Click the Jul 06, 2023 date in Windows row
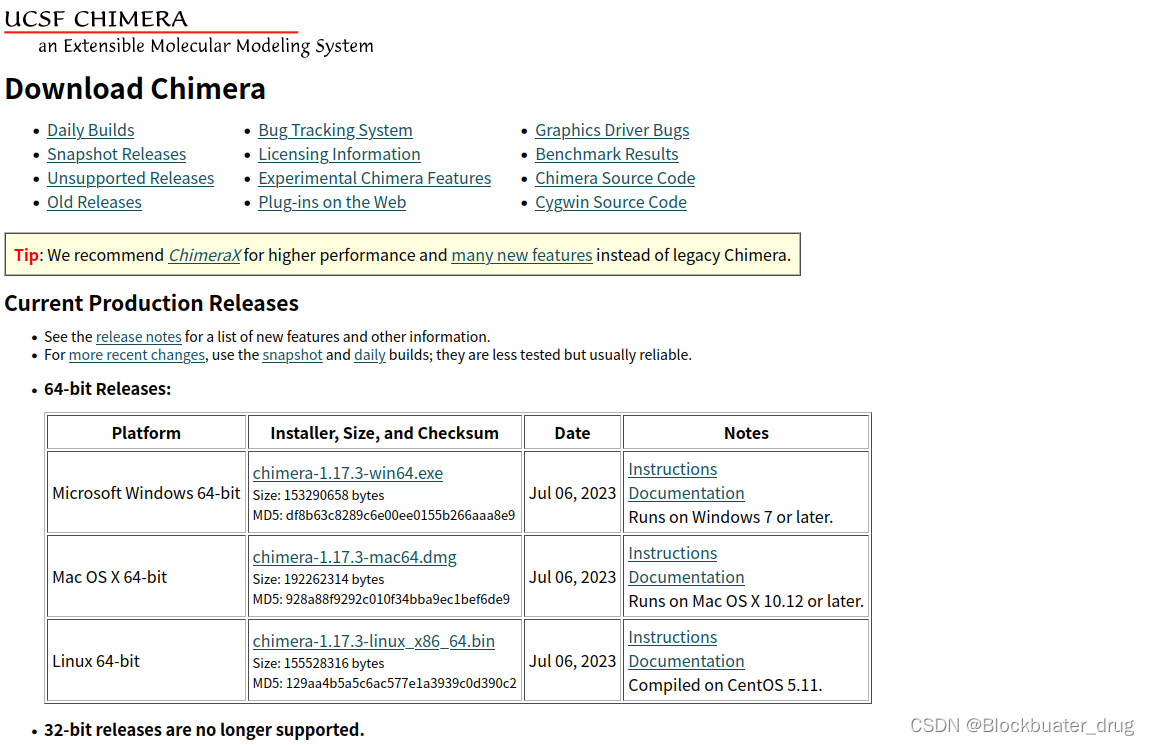Screen dimensions: 1149x745 tap(572, 494)
